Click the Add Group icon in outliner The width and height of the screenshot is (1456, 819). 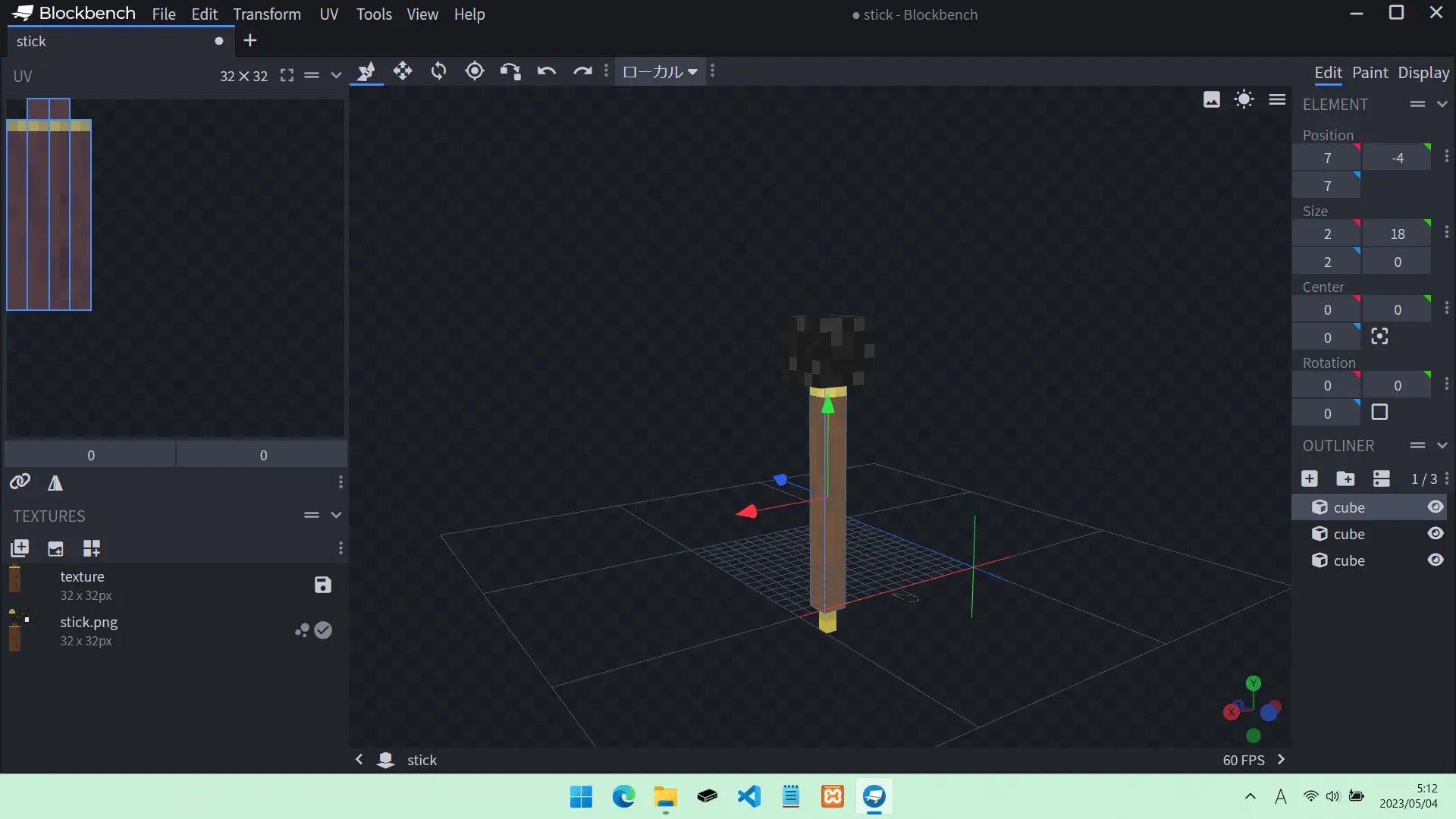pos(1345,479)
